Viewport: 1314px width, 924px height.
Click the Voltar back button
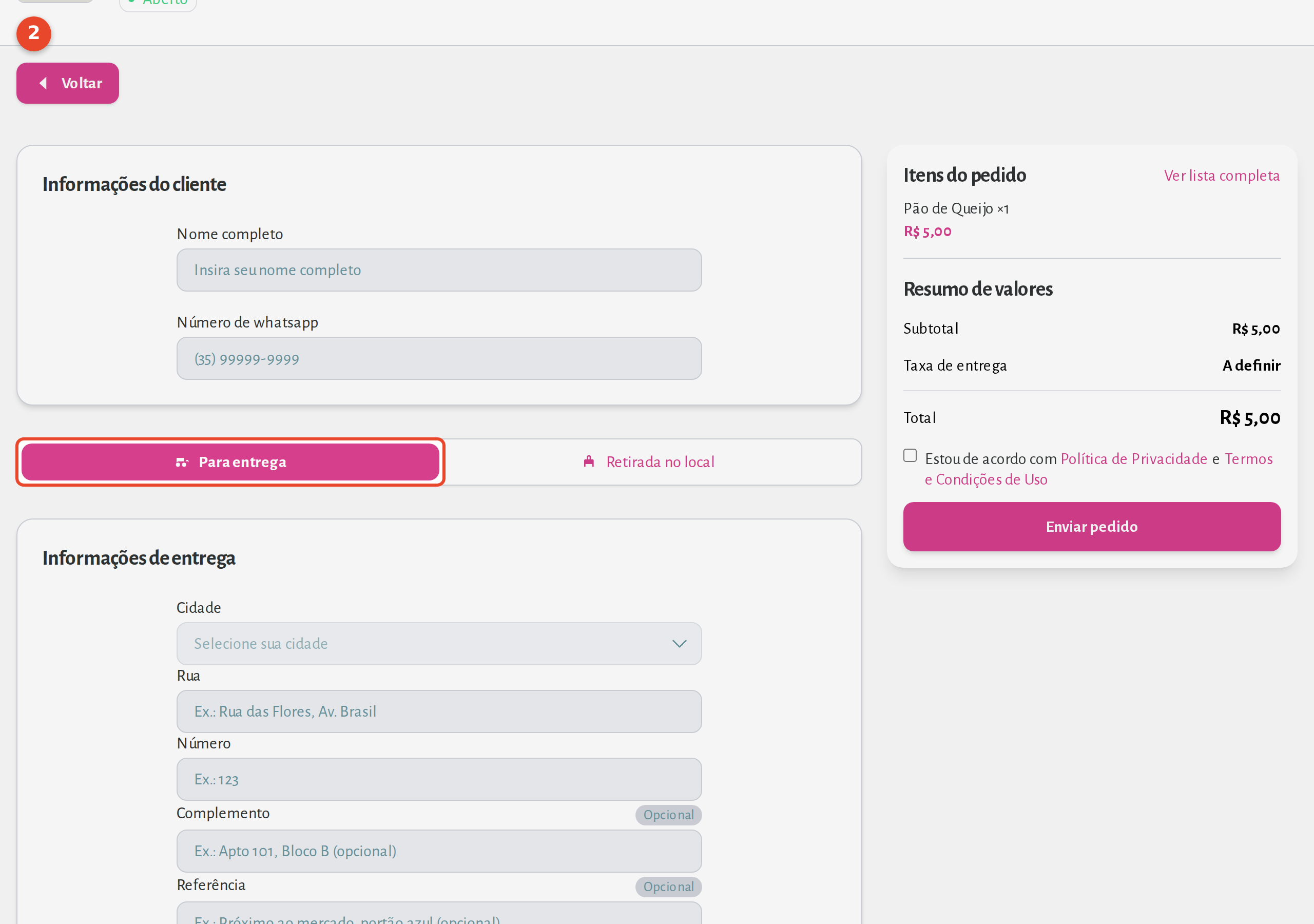pyautogui.click(x=68, y=83)
